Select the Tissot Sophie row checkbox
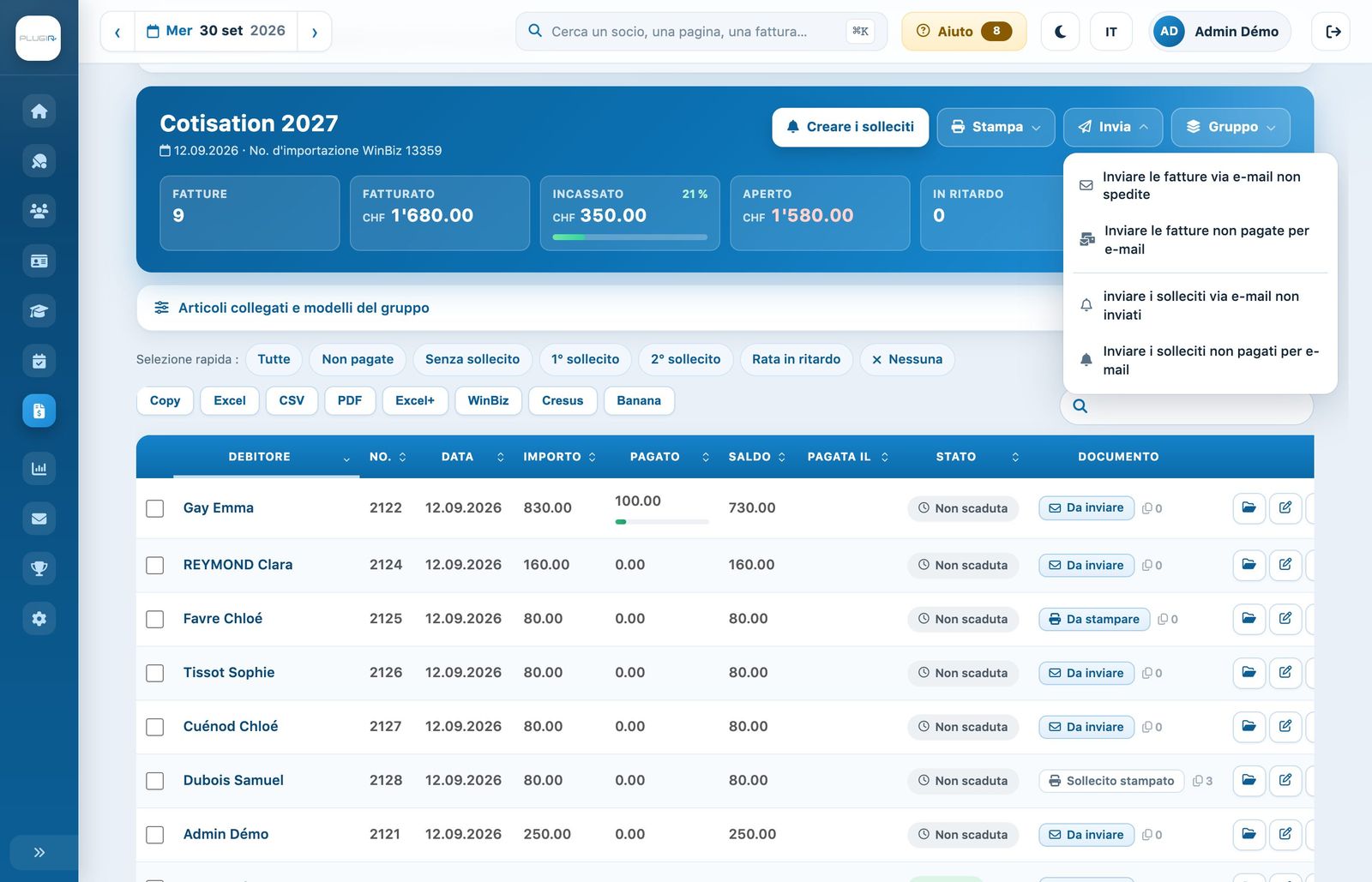Screen dimensions: 1372x882 (155, 674)
